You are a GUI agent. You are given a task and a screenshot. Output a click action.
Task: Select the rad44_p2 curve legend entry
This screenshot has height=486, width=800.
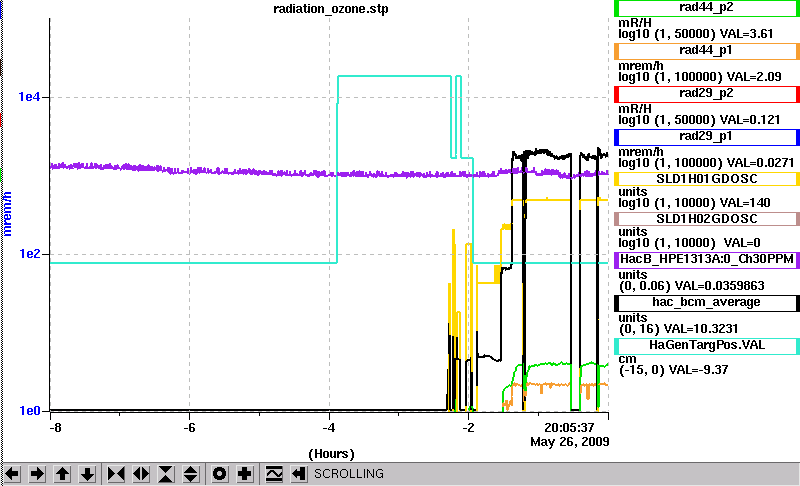pyautogui.click(x=707, y=8)
